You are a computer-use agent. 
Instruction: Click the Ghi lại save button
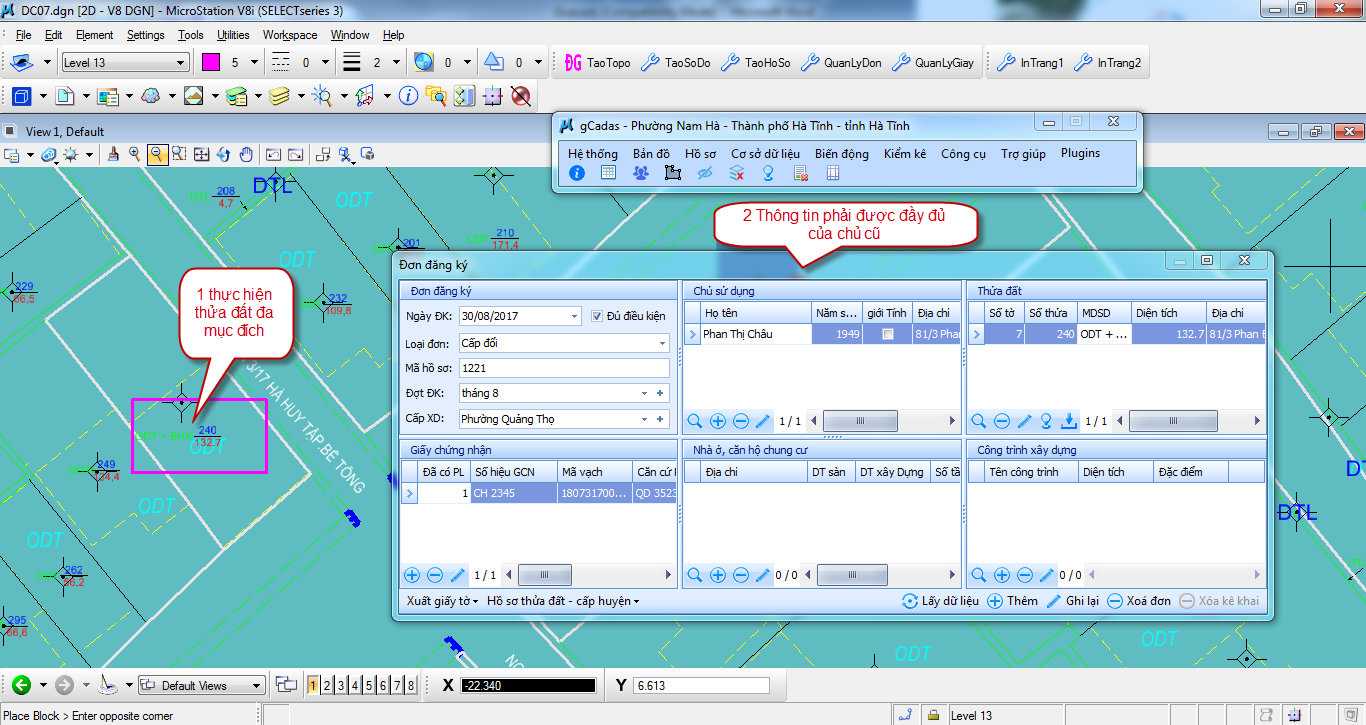tap(1072, 601)
